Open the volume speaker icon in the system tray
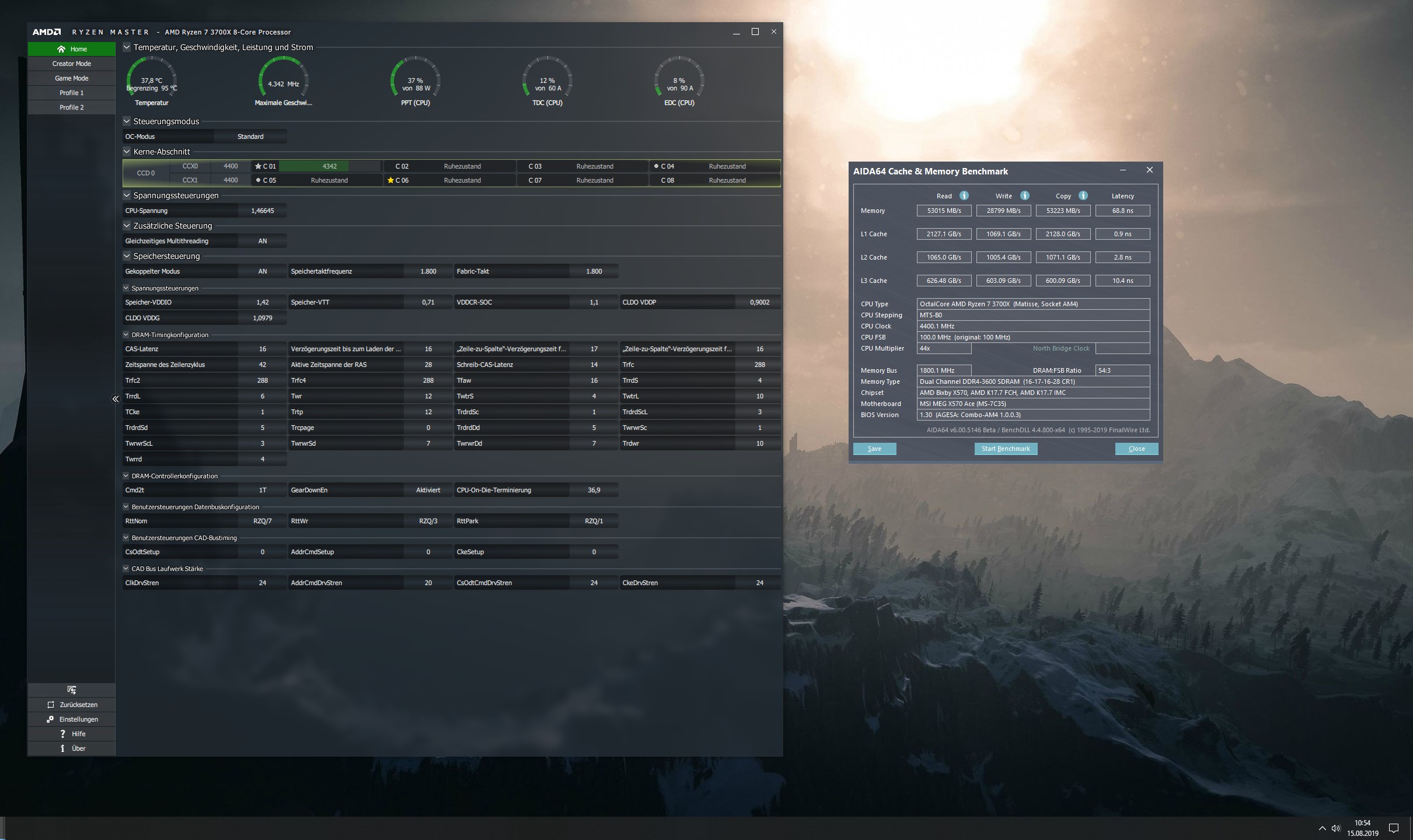Image resolution: width=1413 pixels, height=840 pixels. point(1337,828)
